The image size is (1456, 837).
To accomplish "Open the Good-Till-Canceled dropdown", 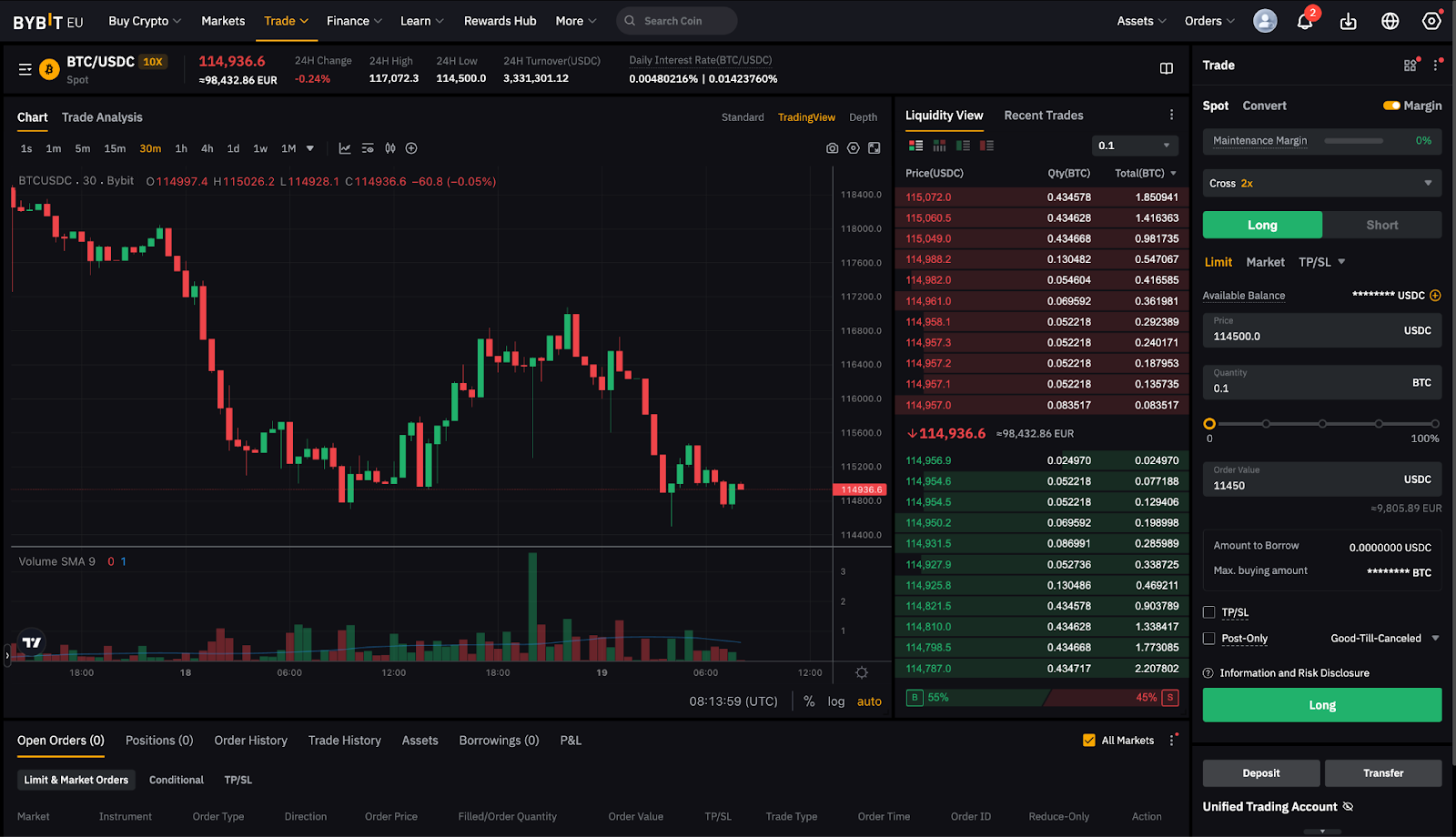I will [x=1384, y=639].
